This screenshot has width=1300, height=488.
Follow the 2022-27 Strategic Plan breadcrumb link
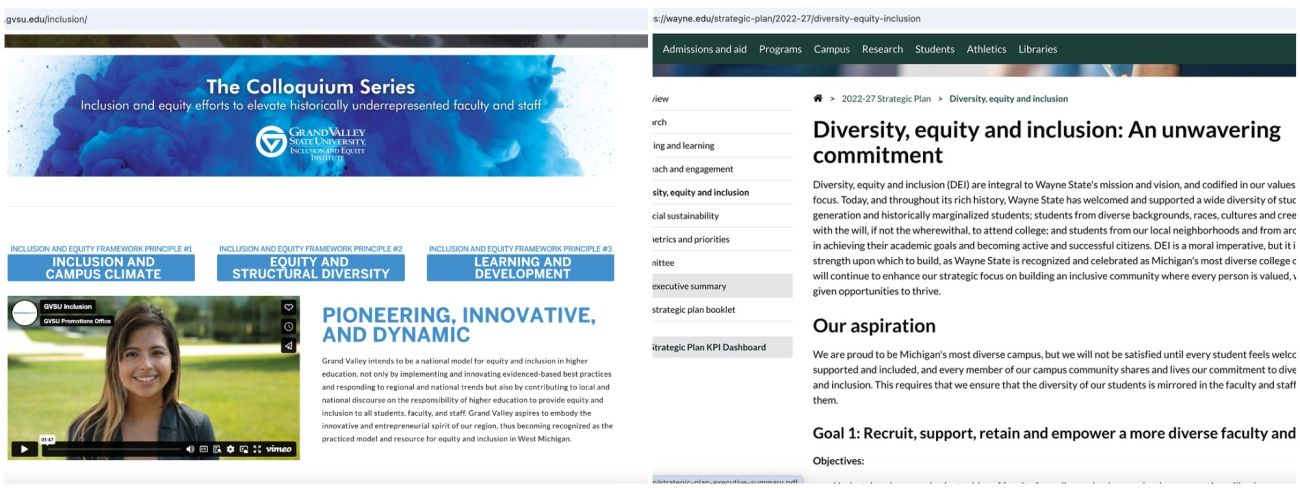(x=886, y=99)
